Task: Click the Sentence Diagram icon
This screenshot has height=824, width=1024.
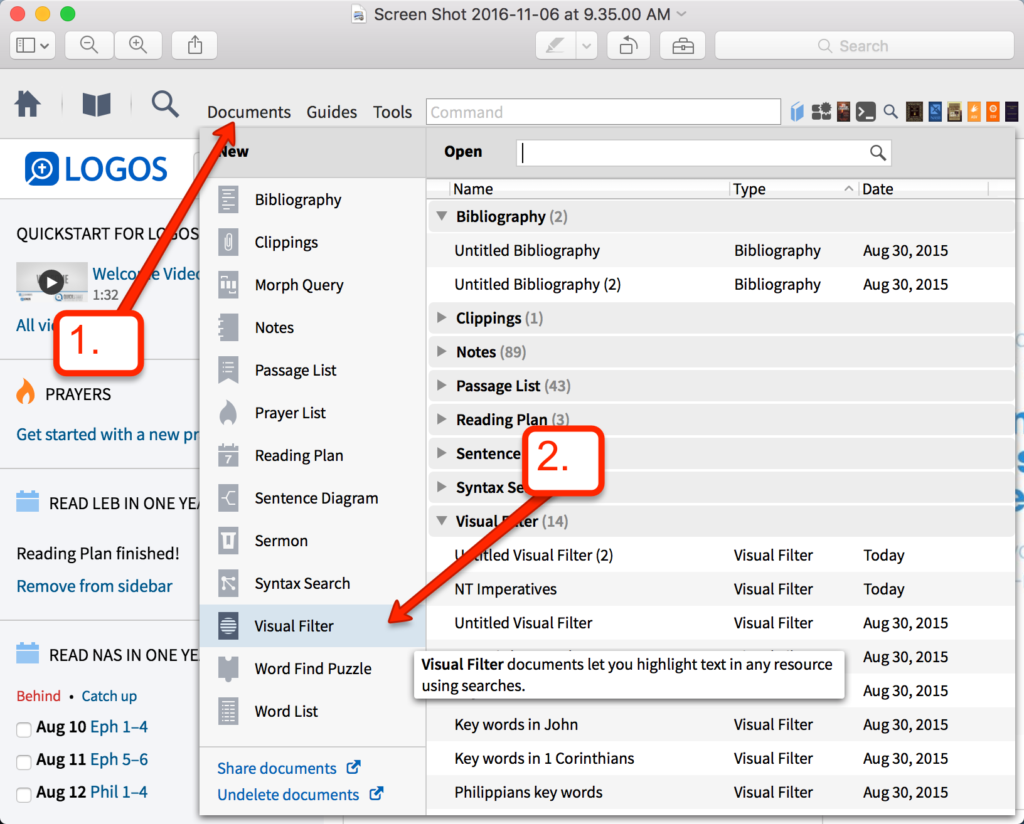Action: 228,498
